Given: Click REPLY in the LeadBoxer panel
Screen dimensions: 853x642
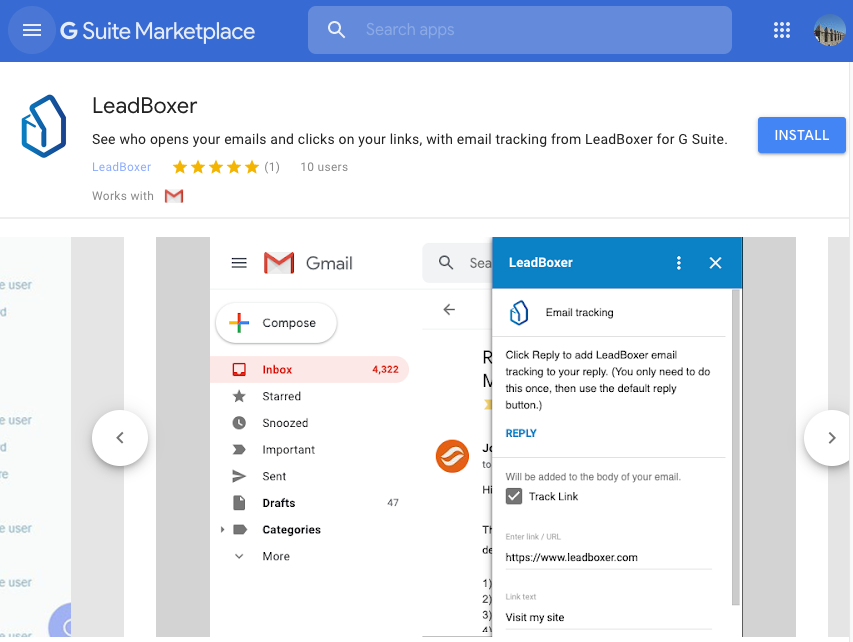Looking at the screenshot, I should point(521,434).
